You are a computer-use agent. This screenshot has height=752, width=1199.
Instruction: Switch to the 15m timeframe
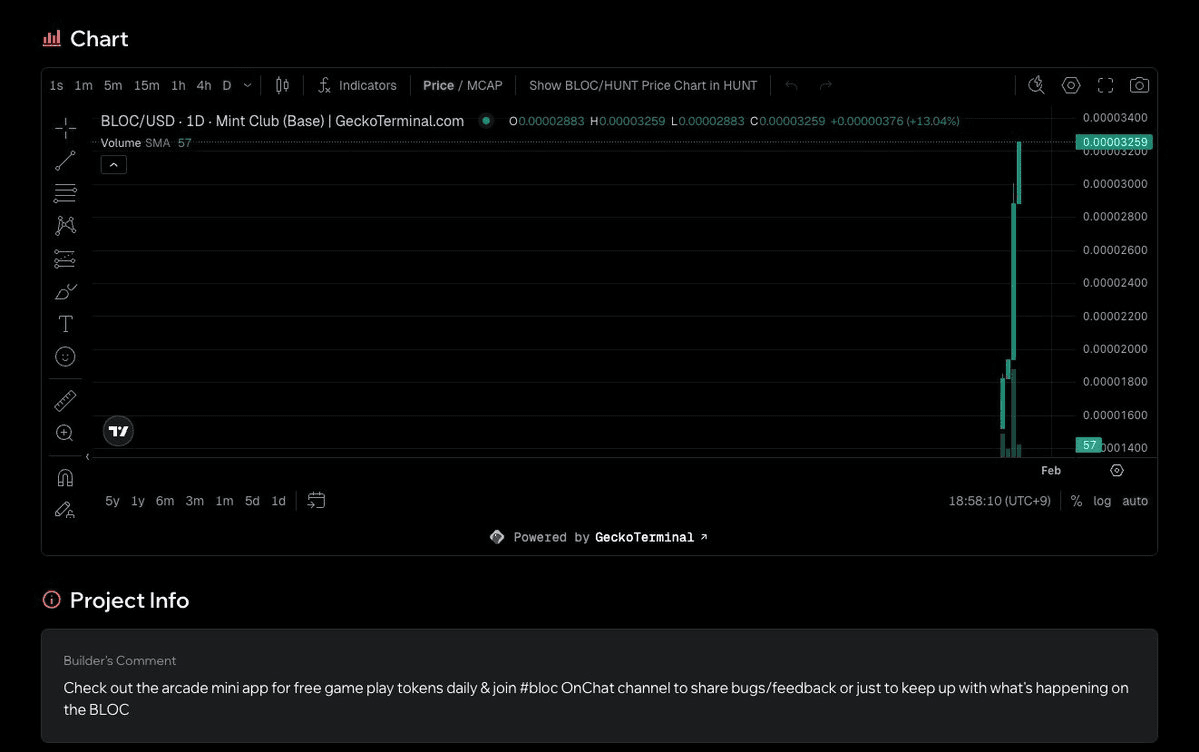146,86
